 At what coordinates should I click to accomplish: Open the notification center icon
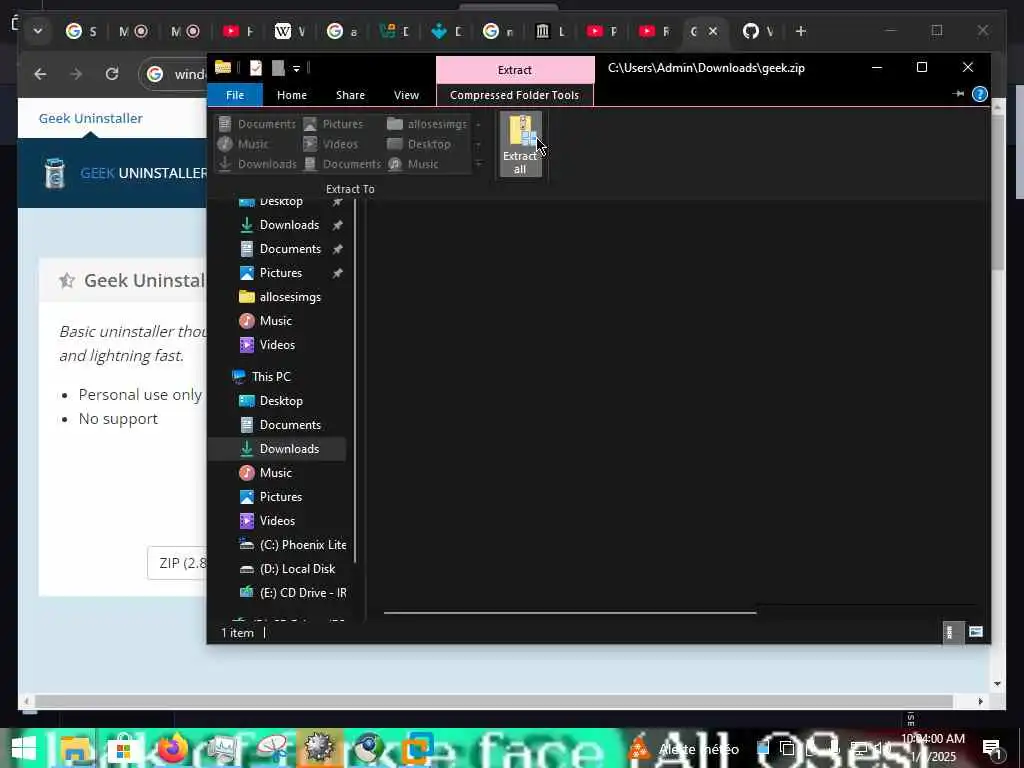point(992,748)
